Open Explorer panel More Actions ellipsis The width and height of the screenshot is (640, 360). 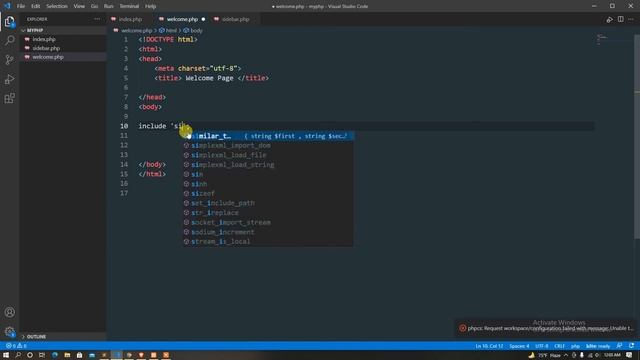point(97,19)
